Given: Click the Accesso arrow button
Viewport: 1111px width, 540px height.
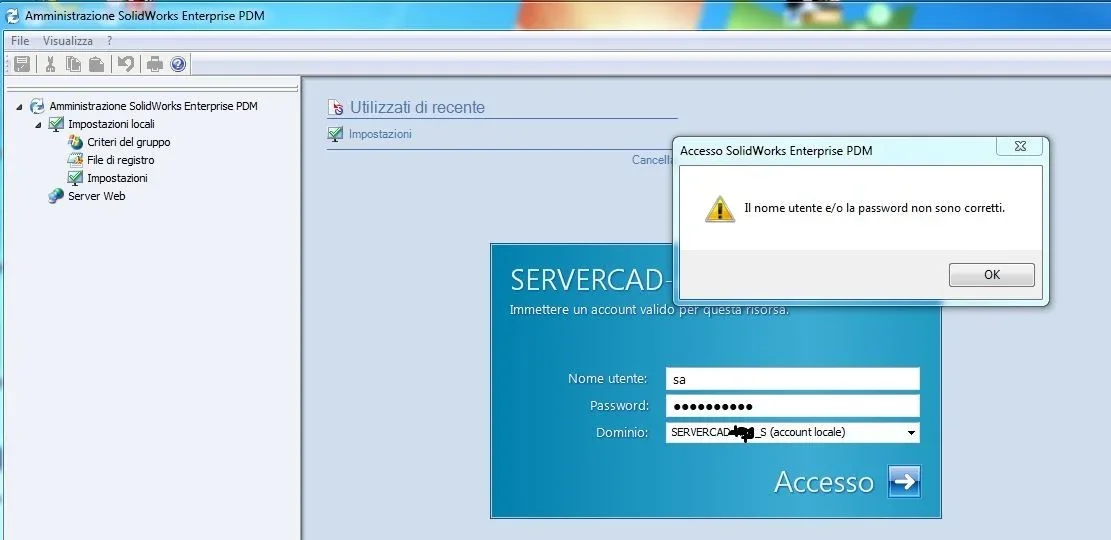Looking at the screenshot, I should [x=904, y=481].
